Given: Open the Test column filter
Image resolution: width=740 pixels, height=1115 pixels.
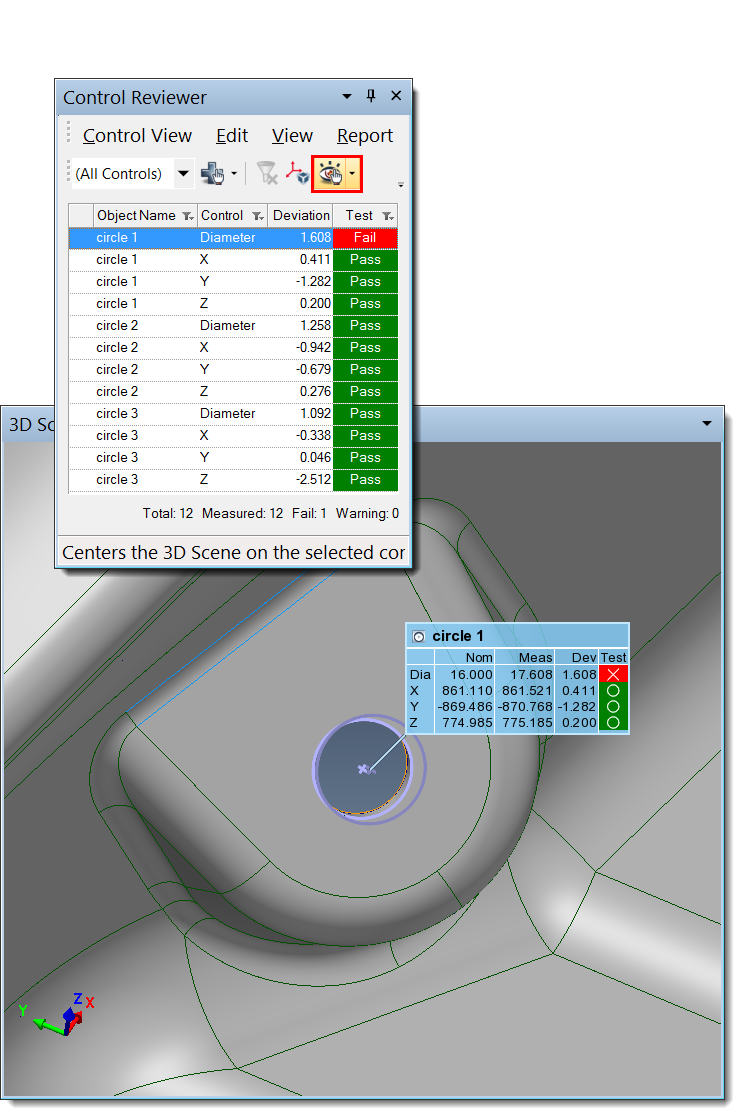Looking at the screenshot, I should point(387,216).
